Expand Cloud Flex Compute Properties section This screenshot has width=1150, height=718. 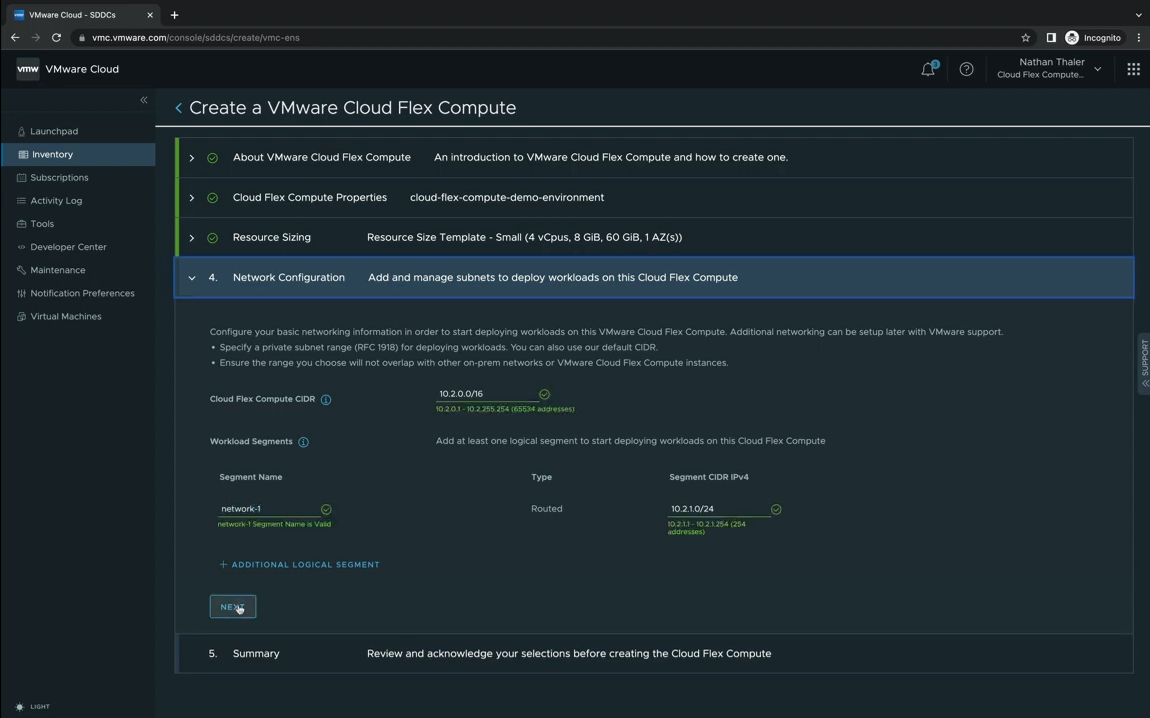coord(191,198)
